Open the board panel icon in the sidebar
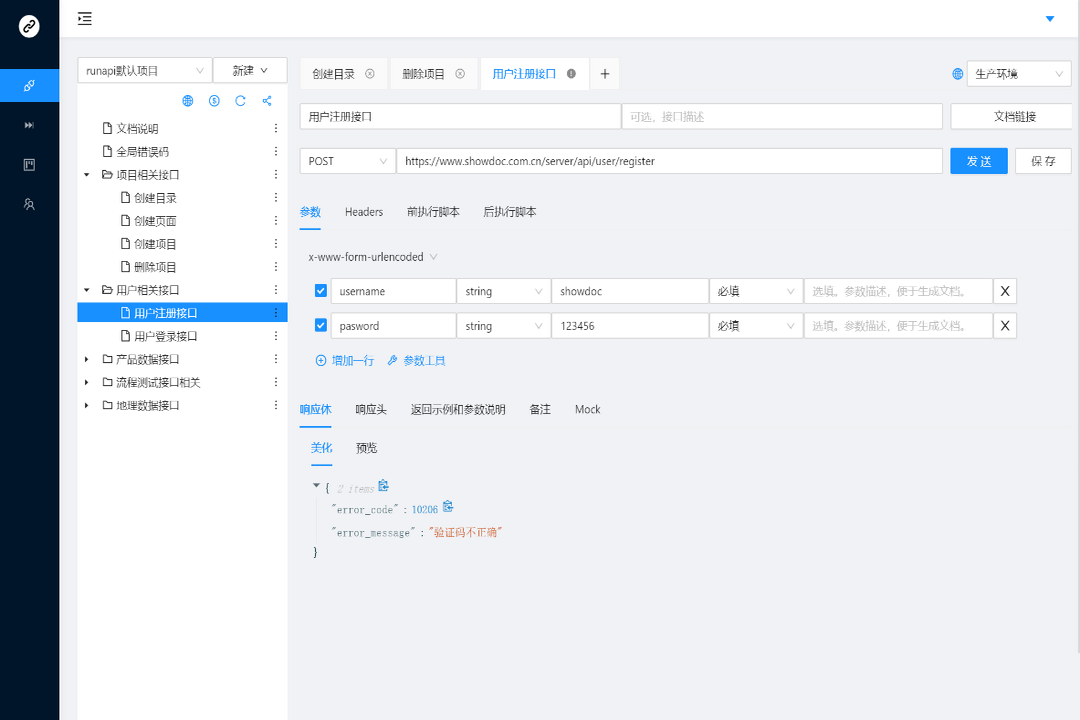This screenshot has height=720, width=1080. click(27, 165)
